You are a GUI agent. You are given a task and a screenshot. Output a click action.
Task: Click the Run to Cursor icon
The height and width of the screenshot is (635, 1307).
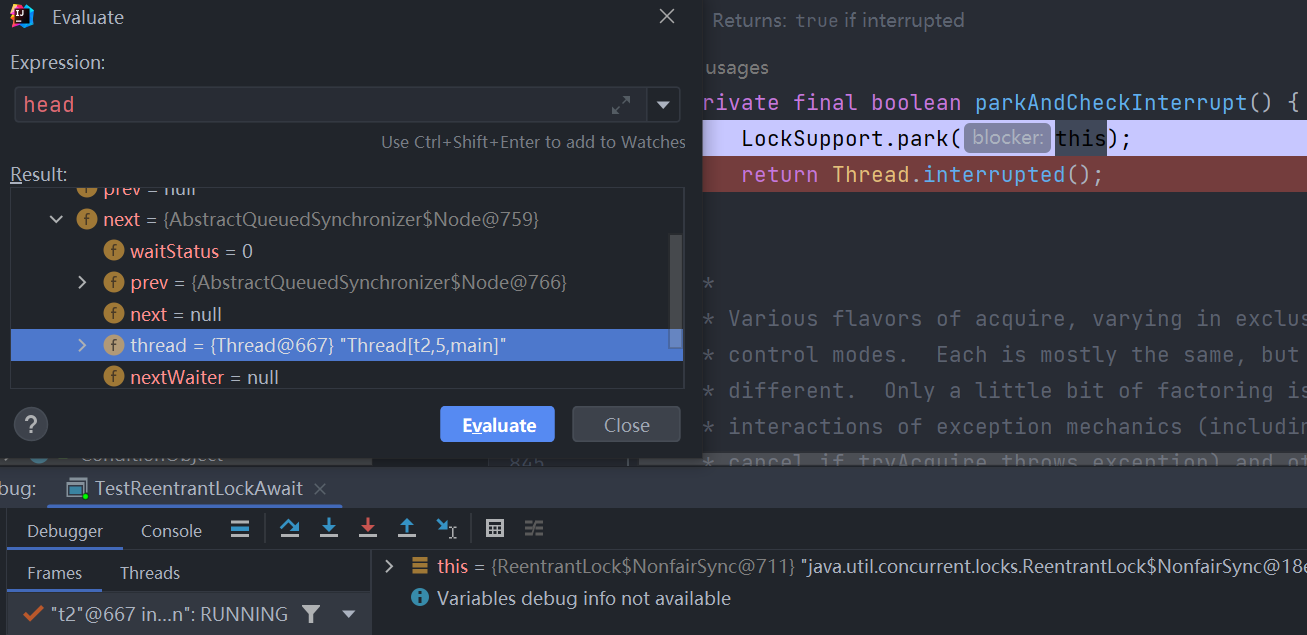(x=446, y=528)
